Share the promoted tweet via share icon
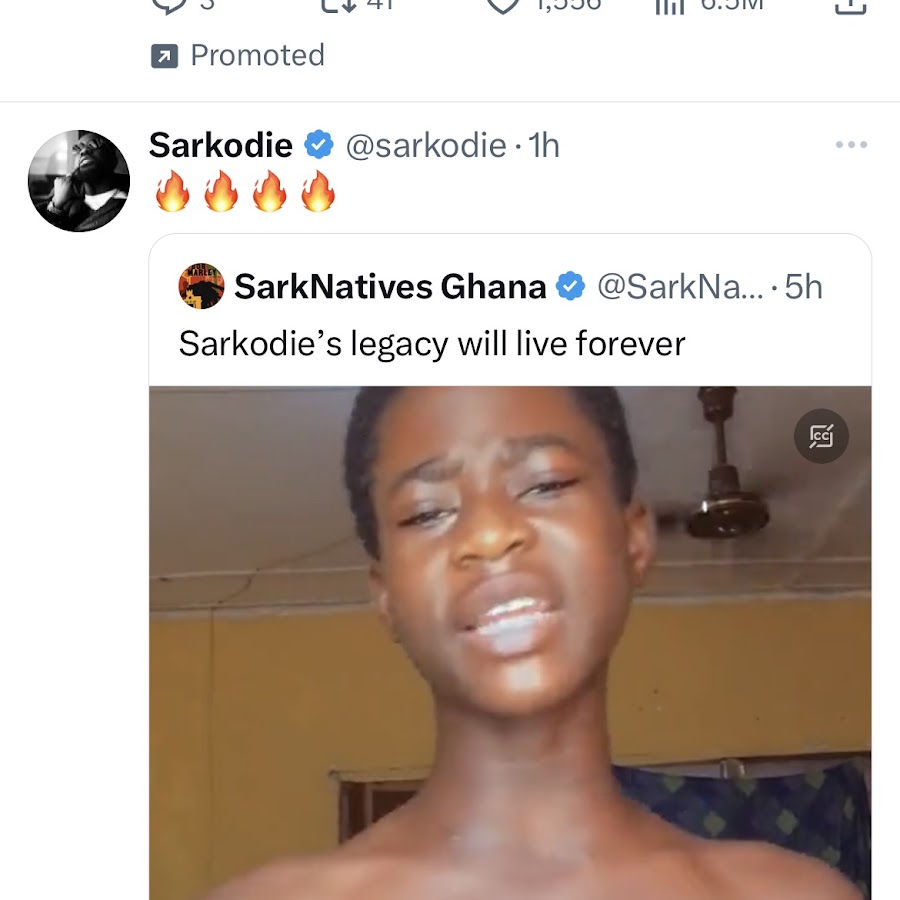The height and width of the screenshot is (900, 900). (851, 6)
